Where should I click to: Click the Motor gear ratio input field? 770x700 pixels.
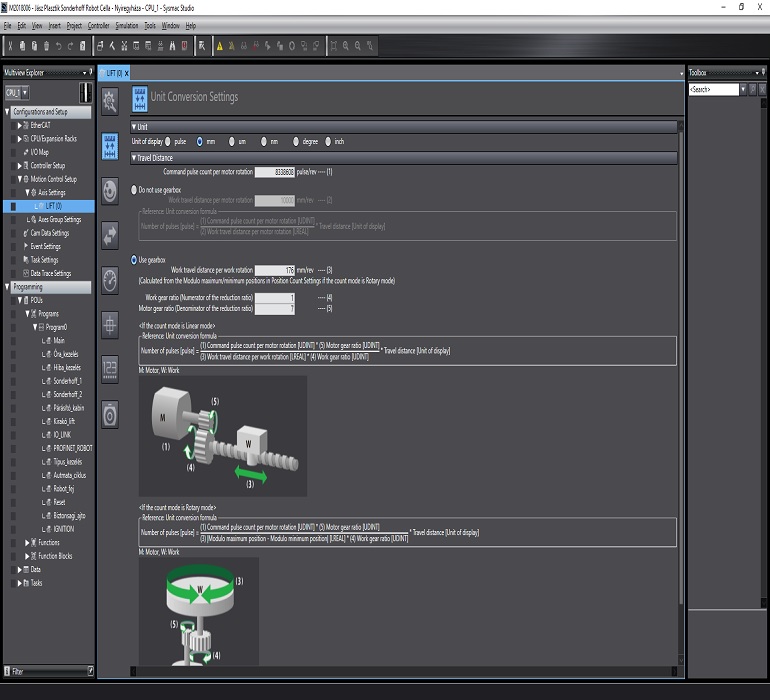click(x=275, y=308)
